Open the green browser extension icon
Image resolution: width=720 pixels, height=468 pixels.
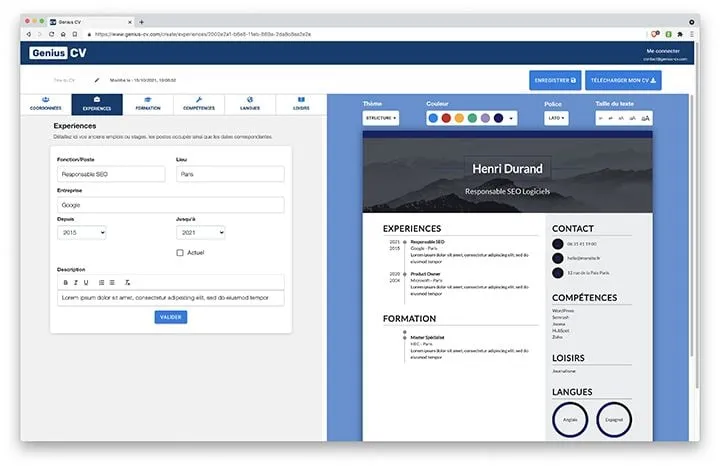[x=669, y=34]
